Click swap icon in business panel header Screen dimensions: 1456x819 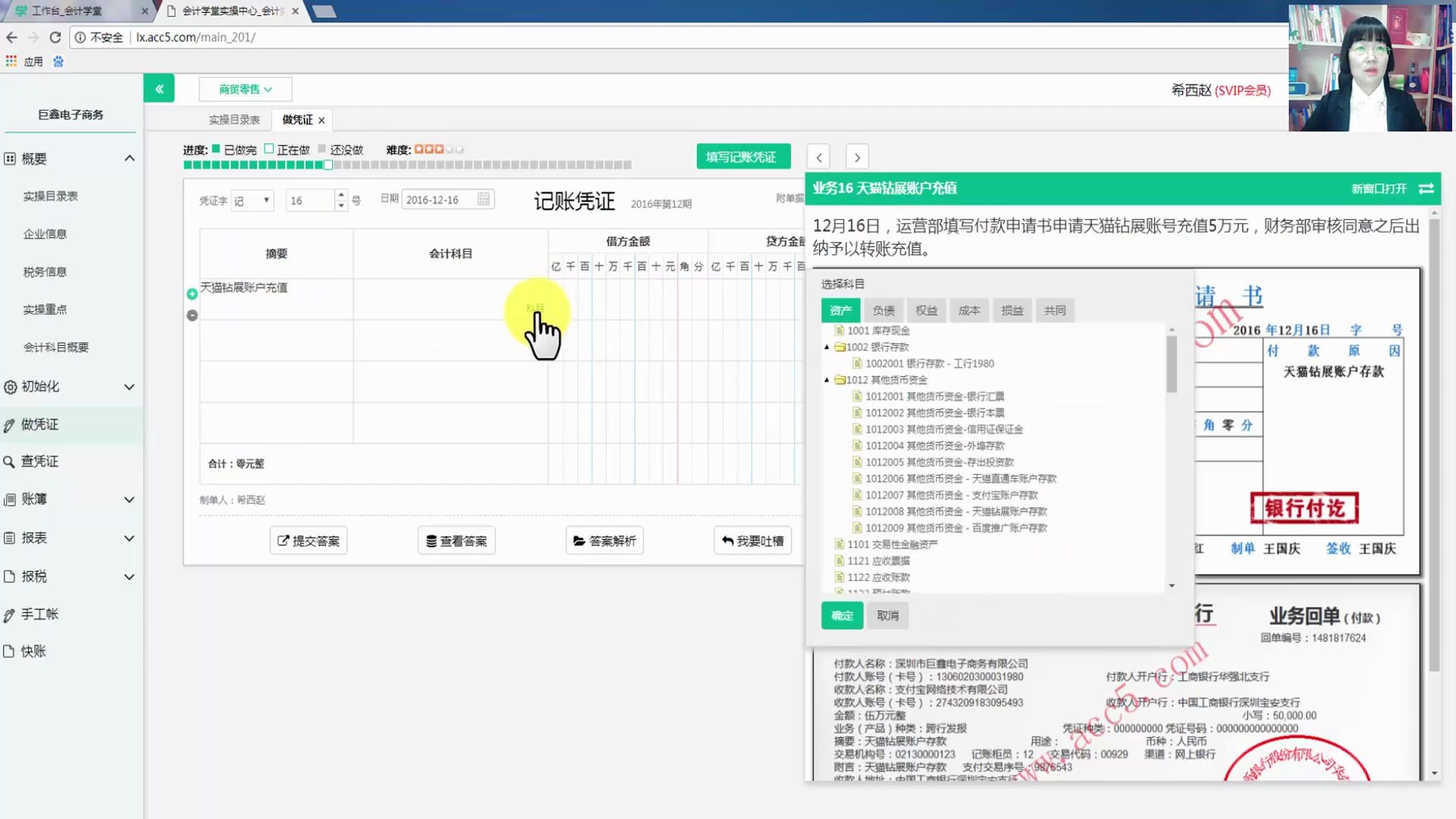tap(1426, 188)
